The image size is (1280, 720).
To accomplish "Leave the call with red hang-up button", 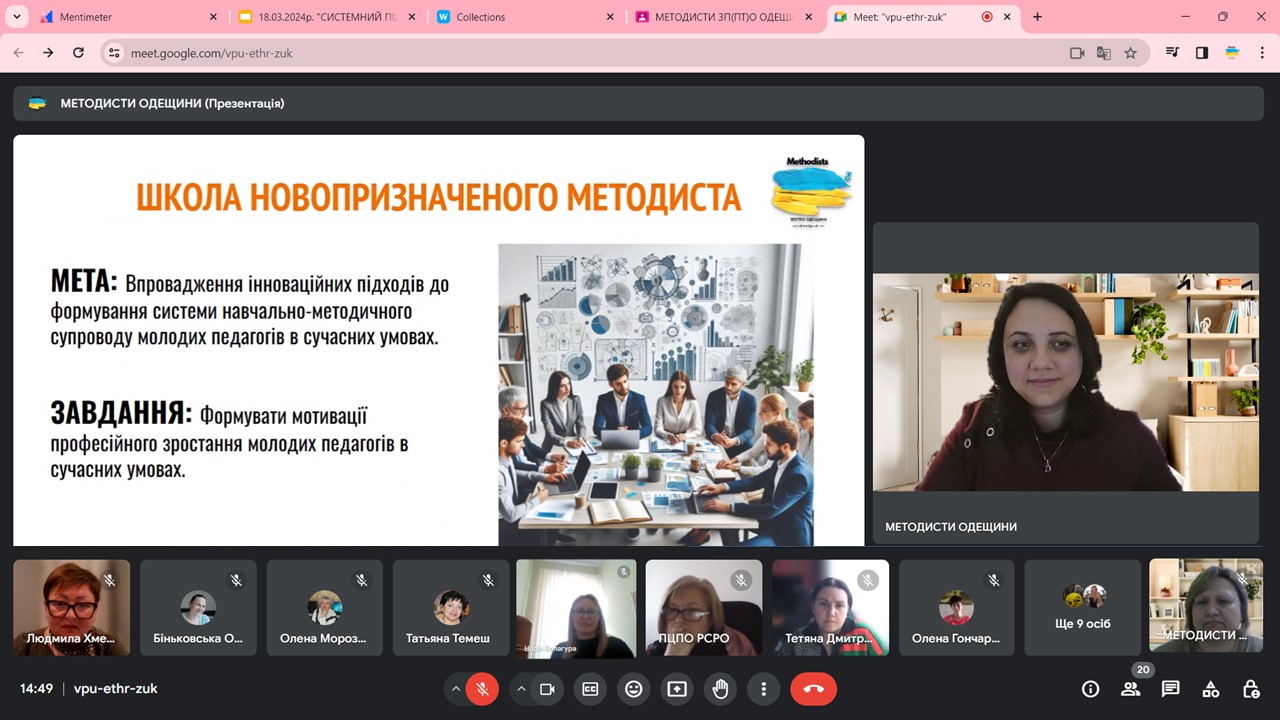I will [813, 689].
